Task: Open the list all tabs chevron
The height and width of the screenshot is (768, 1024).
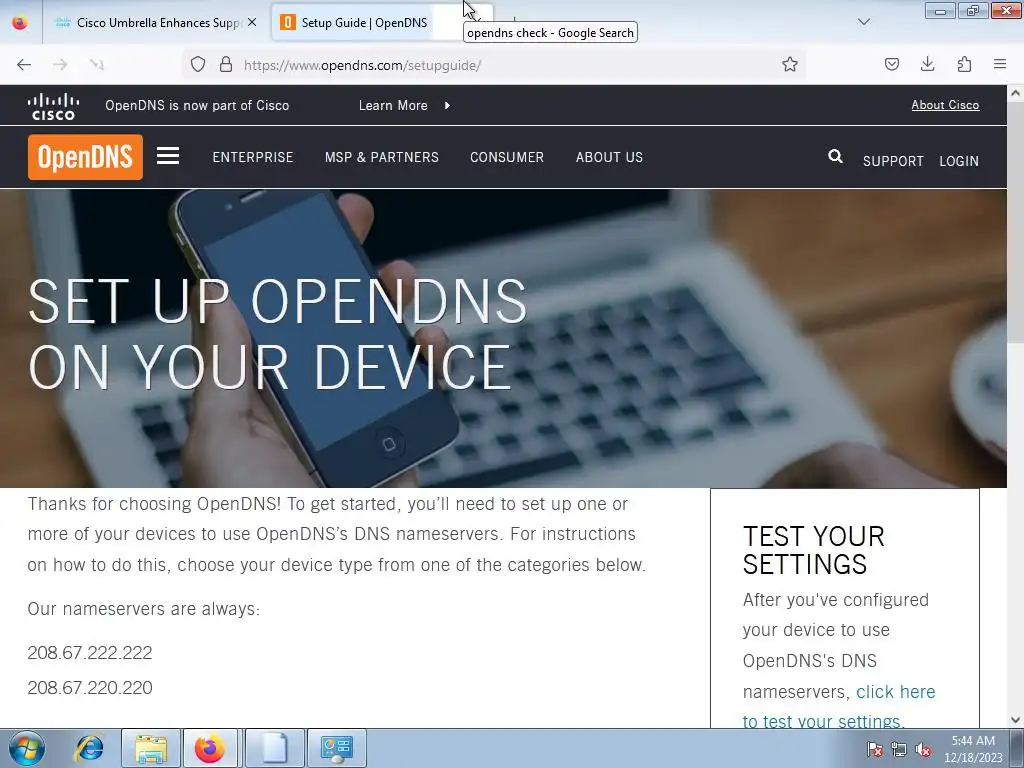Action: point(864,22)
